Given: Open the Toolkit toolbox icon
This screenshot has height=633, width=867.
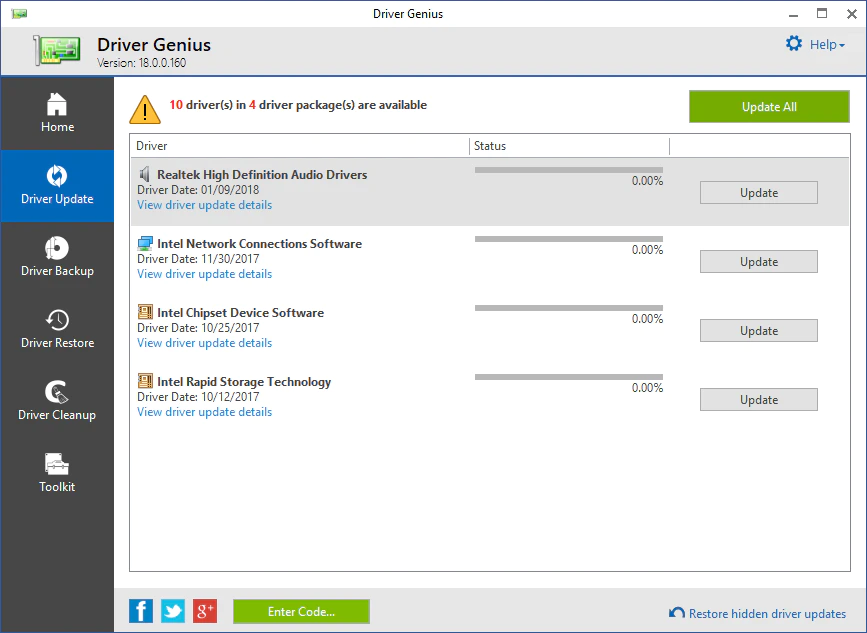Looking at the screenshot, I should click(57, 464).
